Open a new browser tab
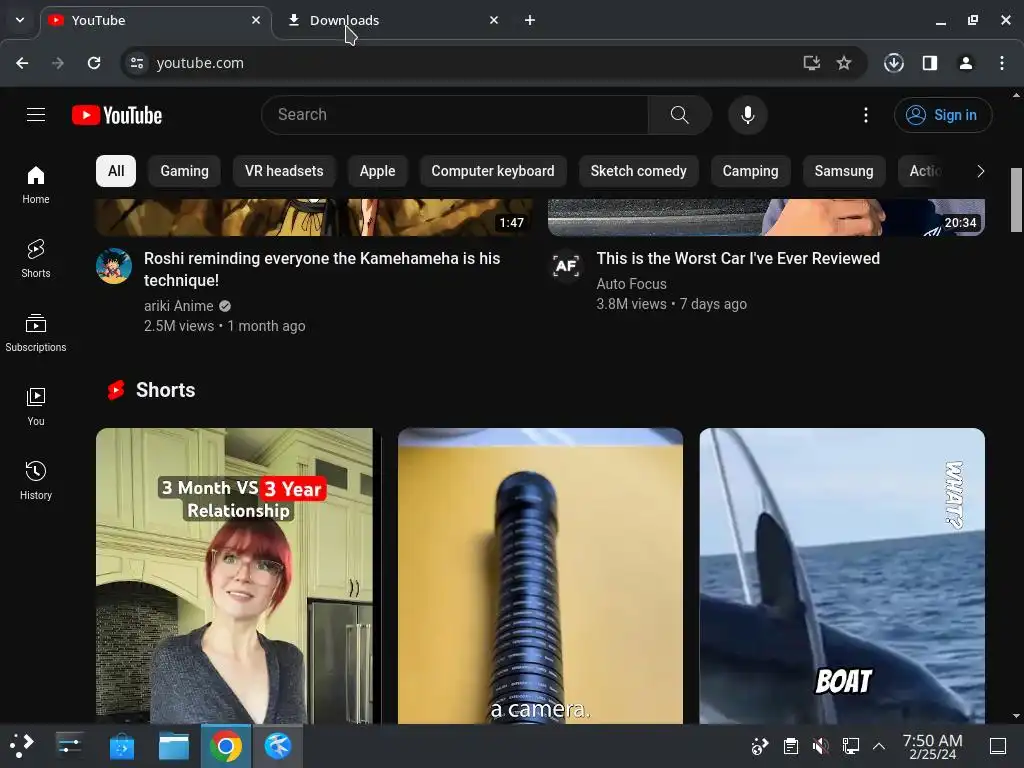Viewport: 1024px width, 768px height. pyautogui.click(x=530, y=20)
